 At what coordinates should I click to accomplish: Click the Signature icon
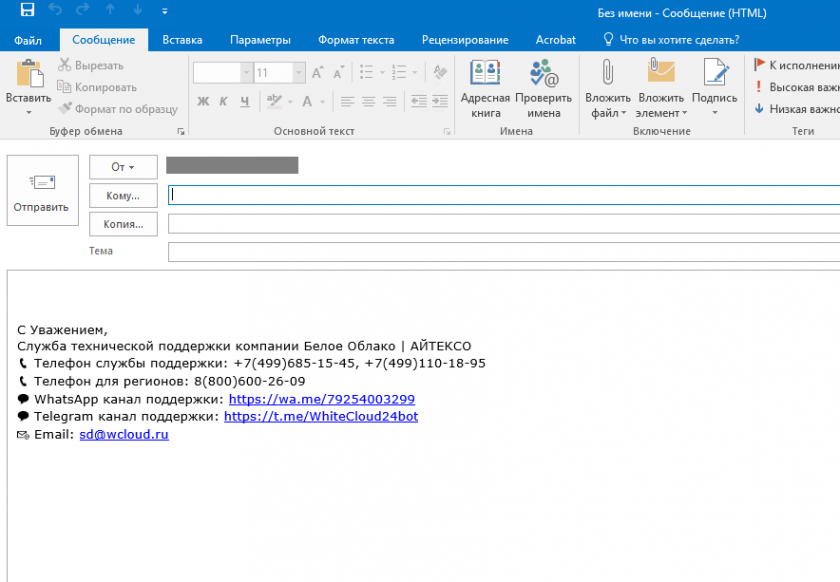(714, 74)
